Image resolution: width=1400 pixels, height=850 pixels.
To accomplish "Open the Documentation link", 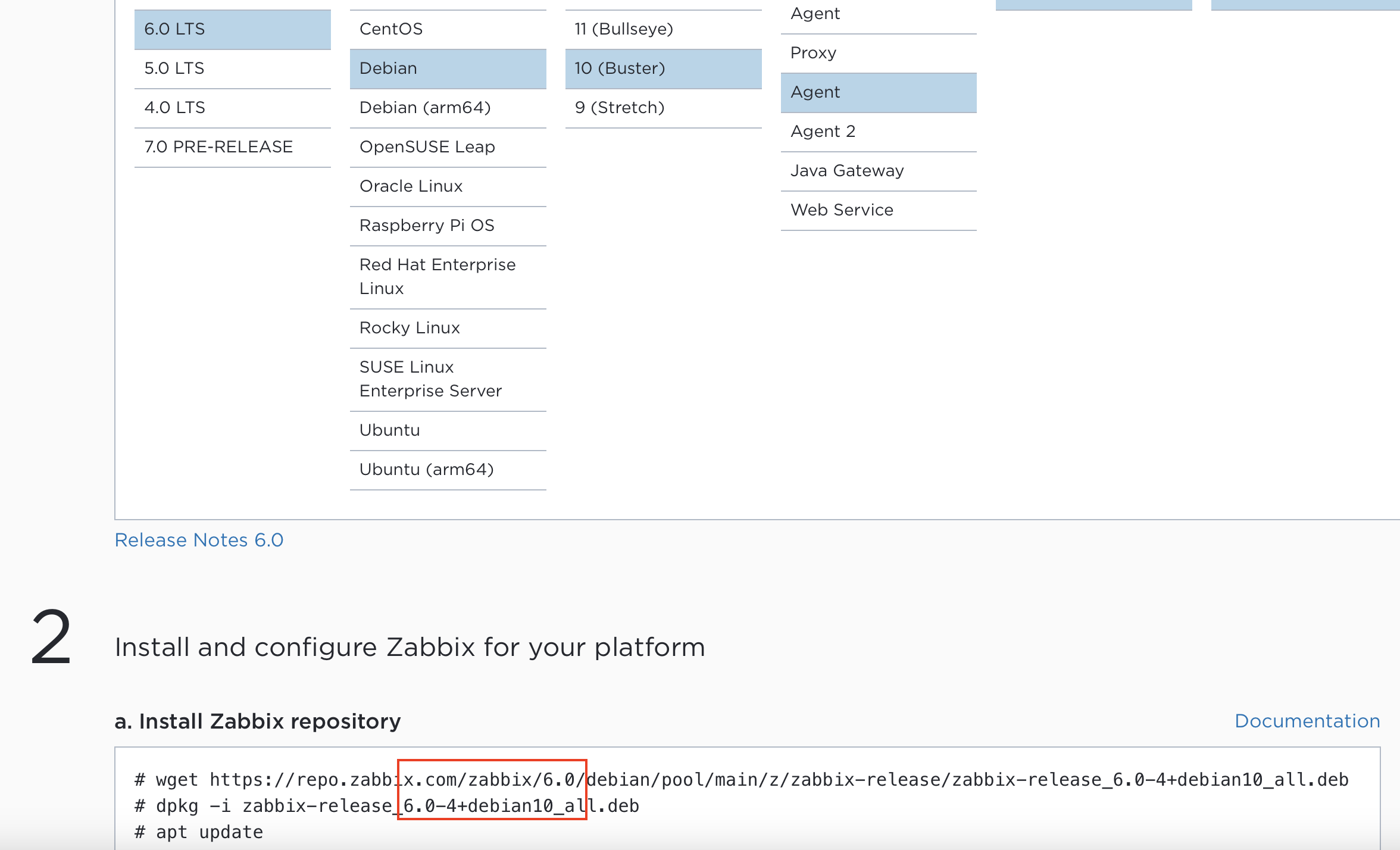I will pos(1307,721).
